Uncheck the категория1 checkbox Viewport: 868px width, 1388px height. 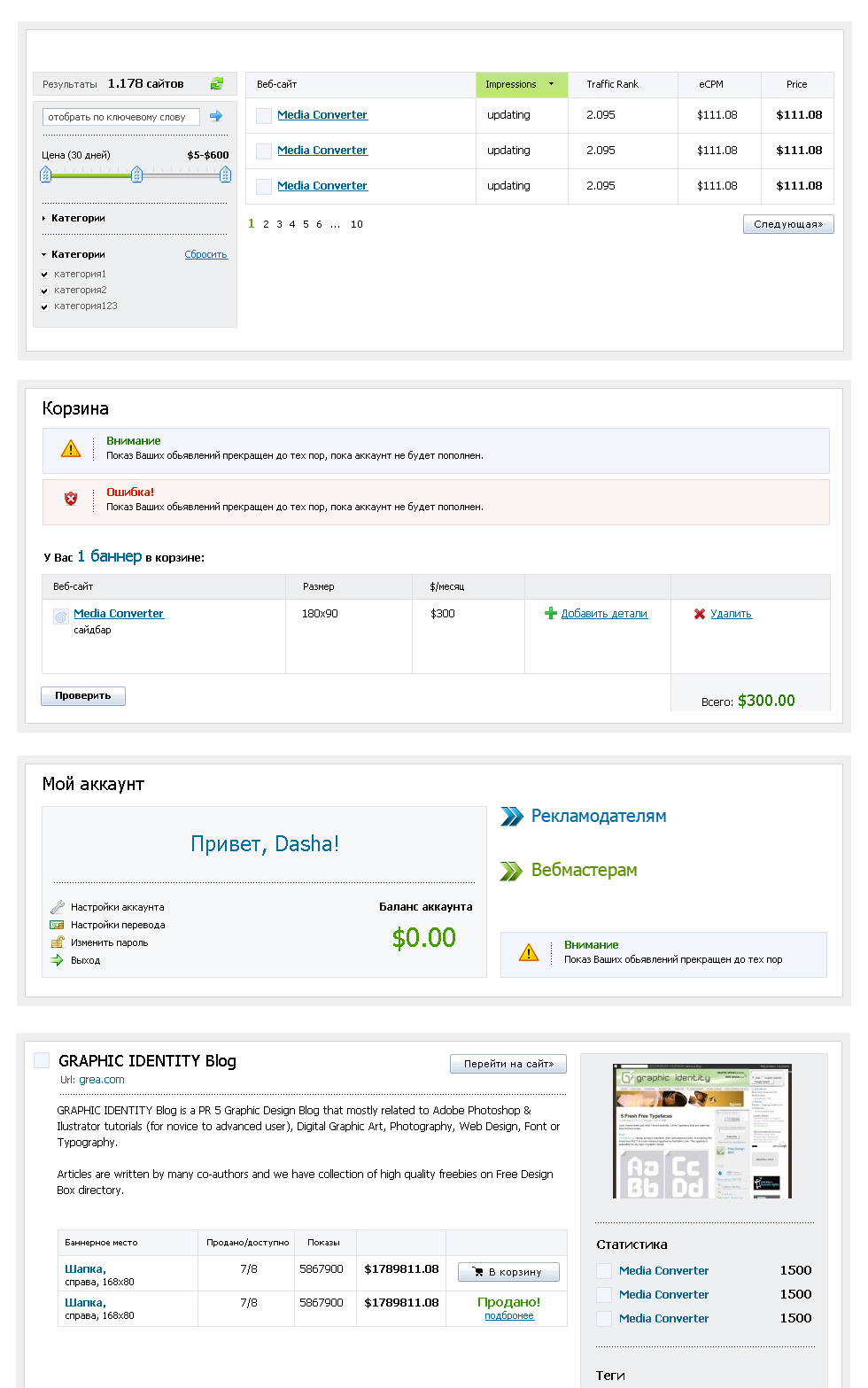coord(44,275)
